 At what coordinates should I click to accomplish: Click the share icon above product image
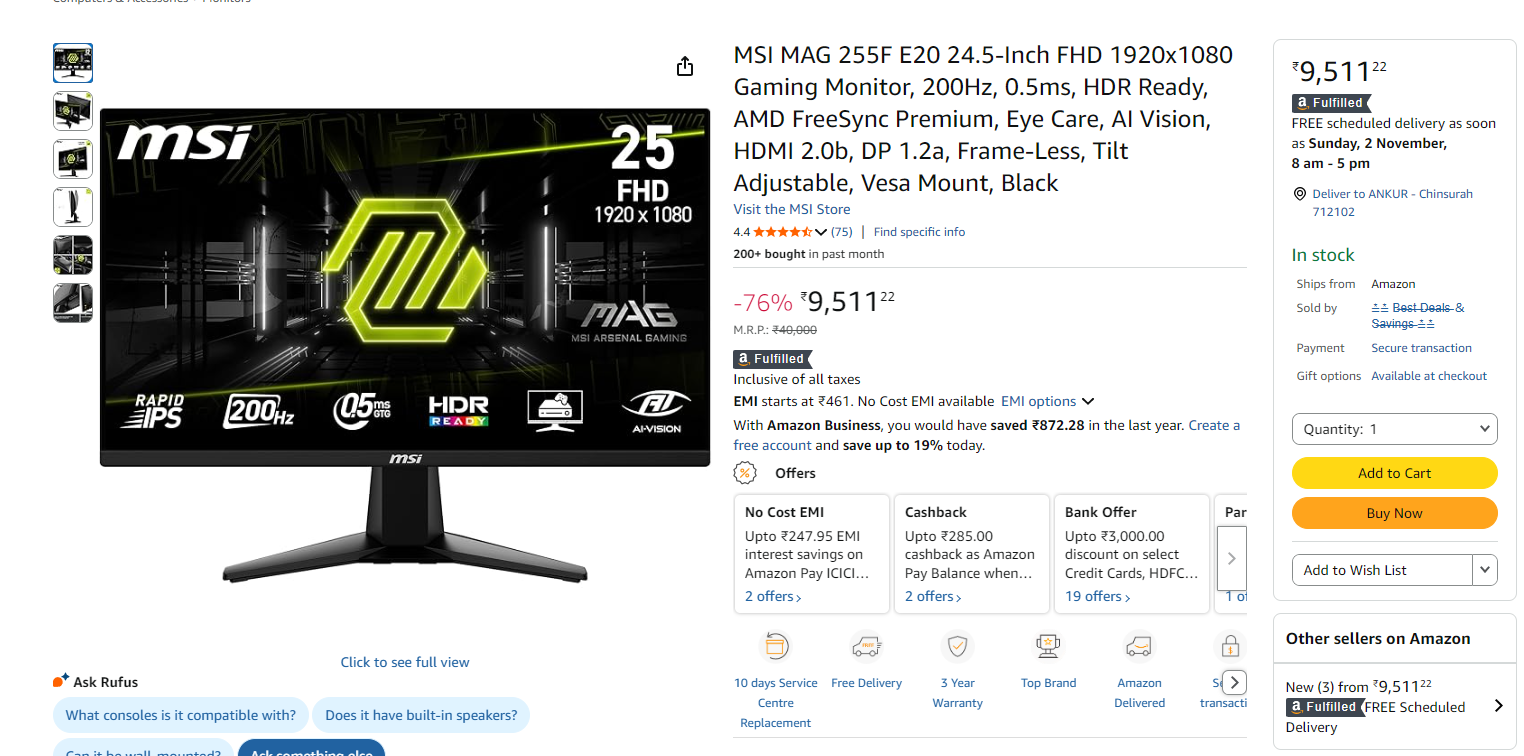(685, 66)
